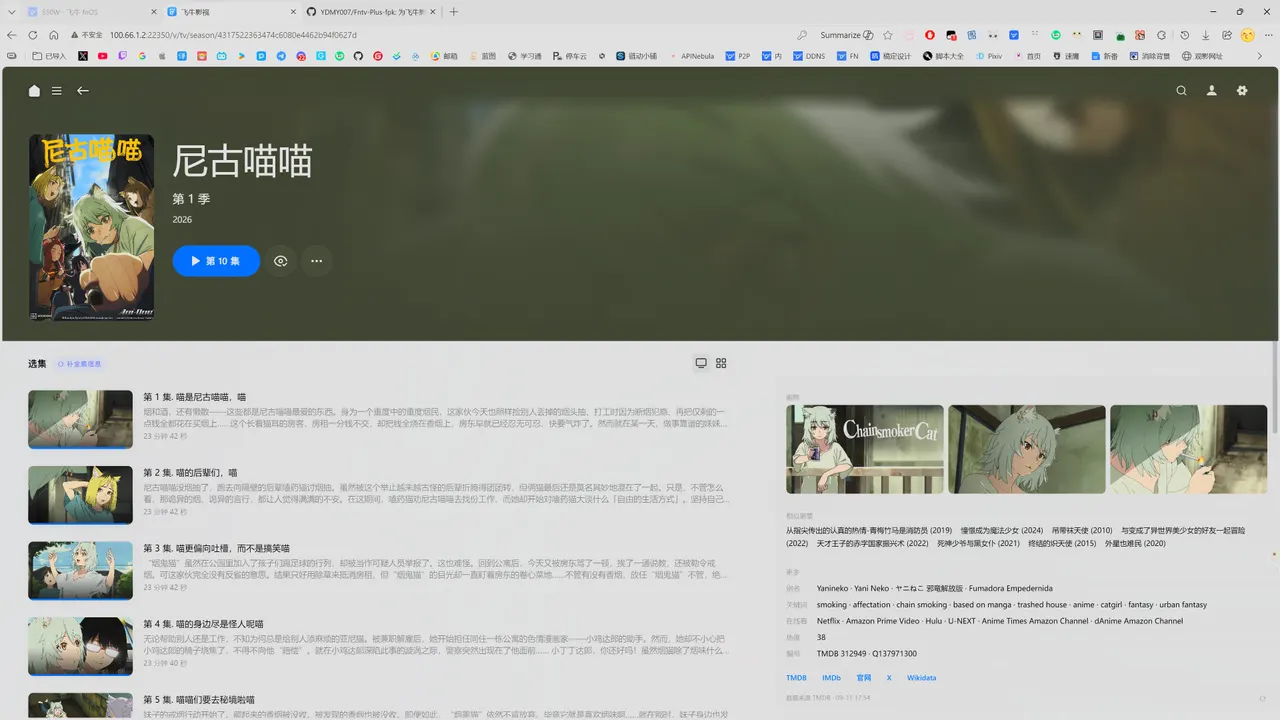Open the ChainsmokerCat still image
Image resolution: width=1280 pixels, height=720 pixels.
point(865,449)
